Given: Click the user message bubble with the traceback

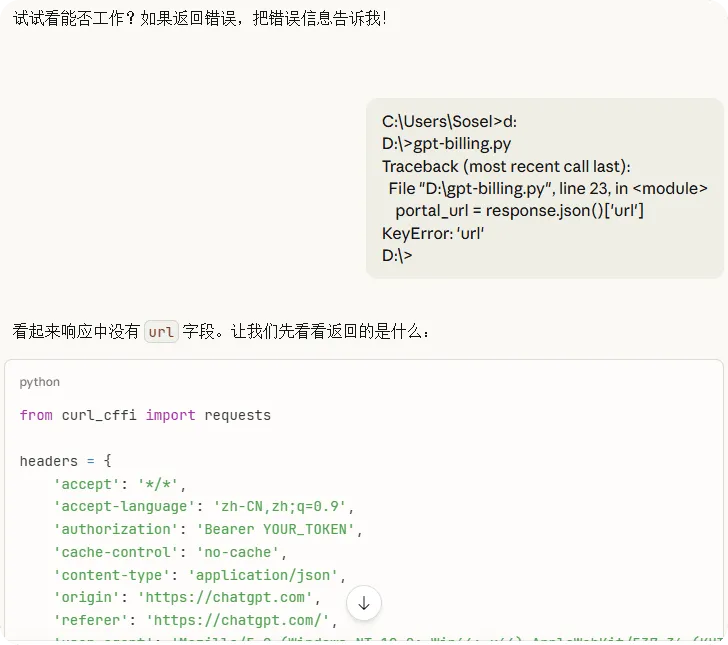Looking at the screenshot, I should [545, 188].
